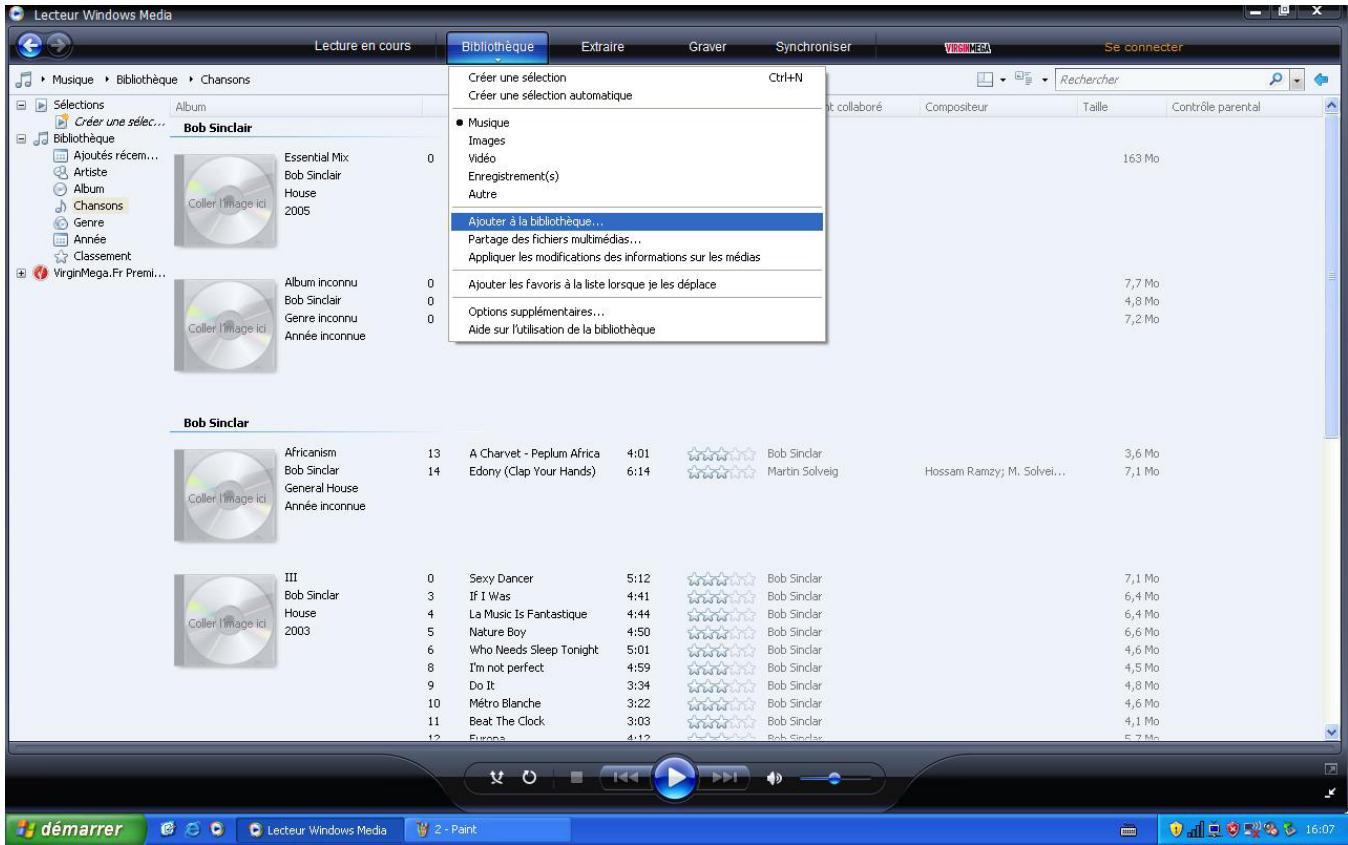Open the search options dropdown arrow
1348x845 pixels.
(1298, 78)
